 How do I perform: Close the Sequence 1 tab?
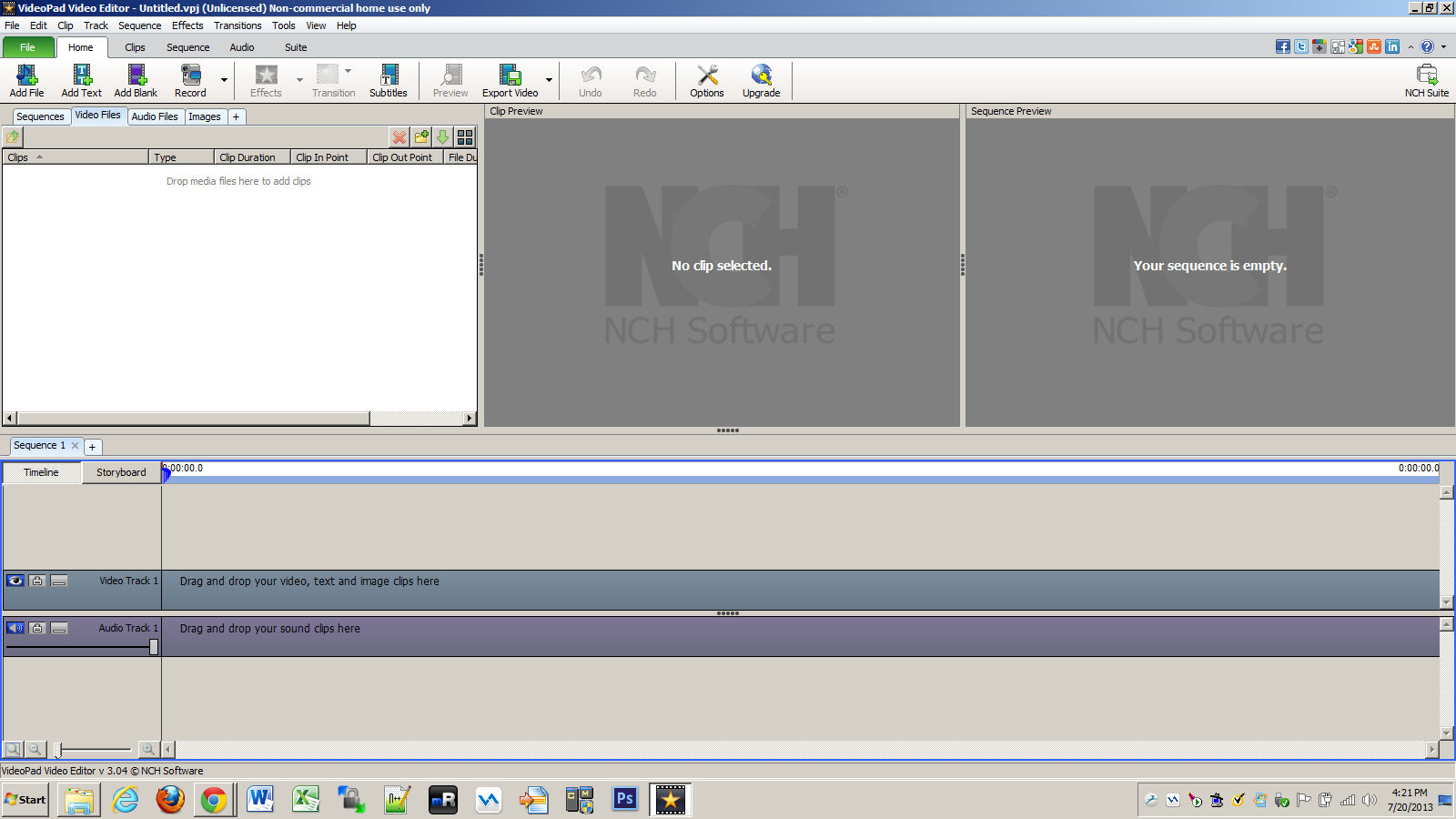[75, 446]
